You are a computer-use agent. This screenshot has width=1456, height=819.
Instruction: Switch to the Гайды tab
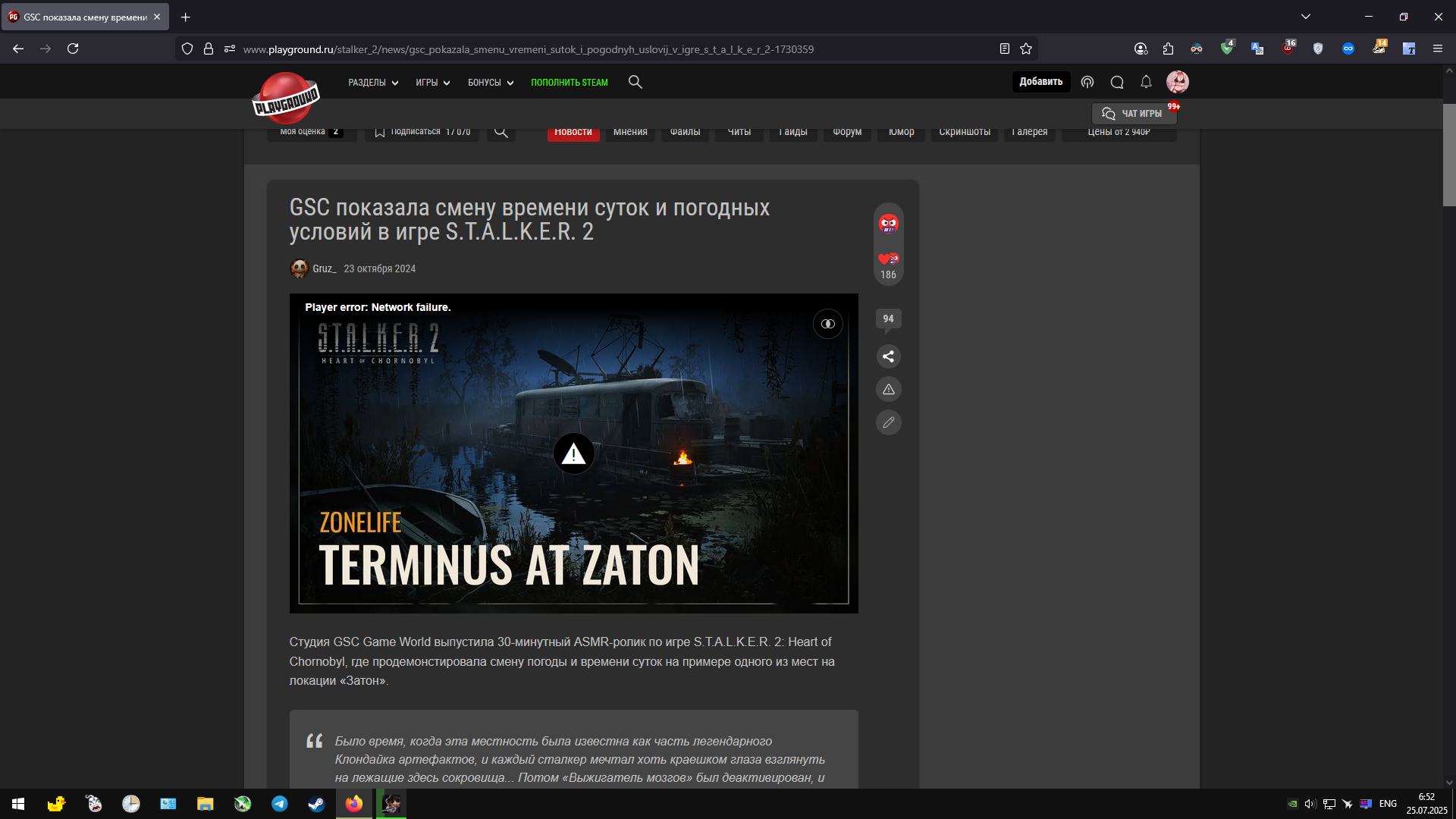tap(793, 132)
